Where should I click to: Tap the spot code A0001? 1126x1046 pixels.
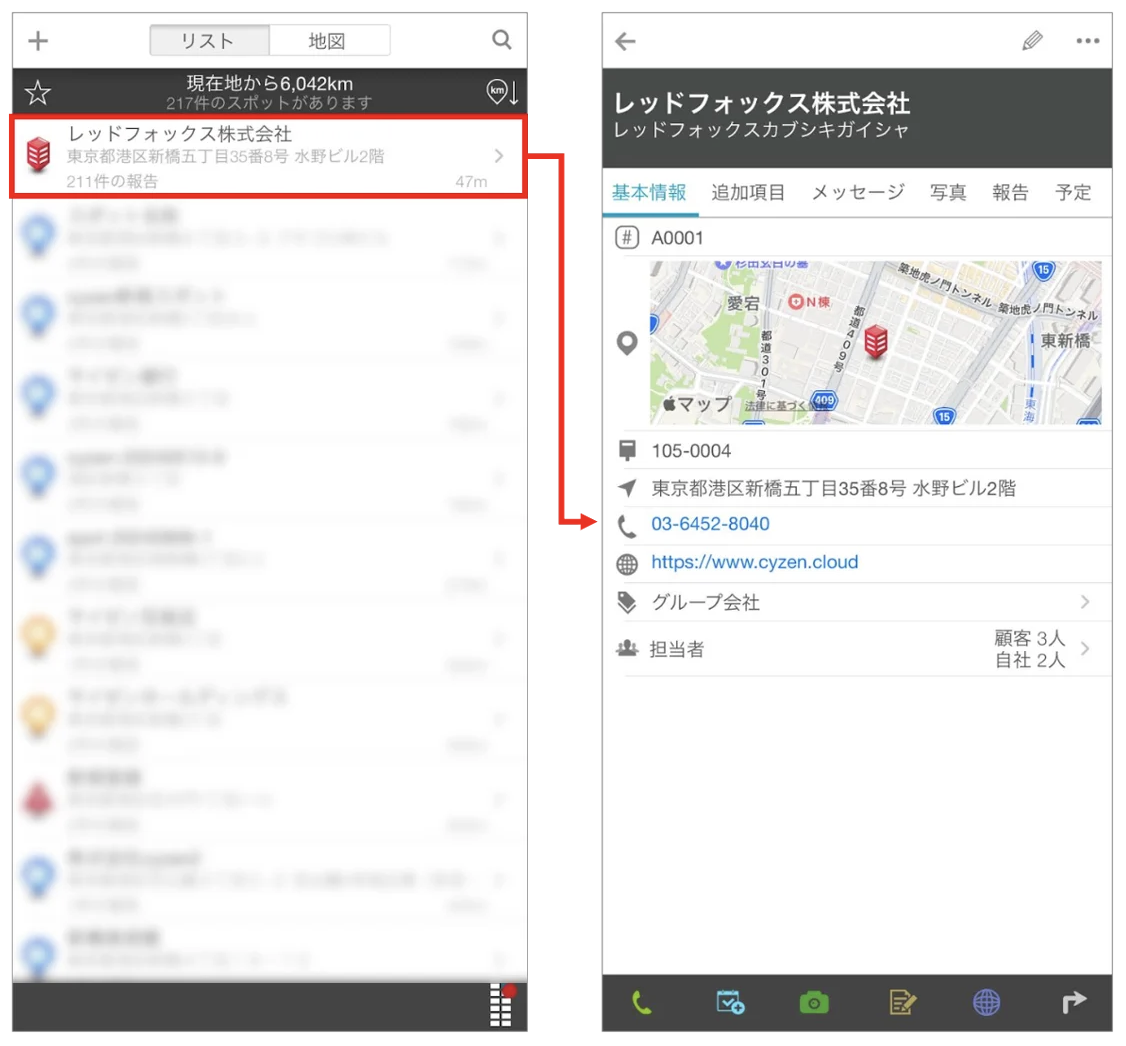[x=677, y=238]
